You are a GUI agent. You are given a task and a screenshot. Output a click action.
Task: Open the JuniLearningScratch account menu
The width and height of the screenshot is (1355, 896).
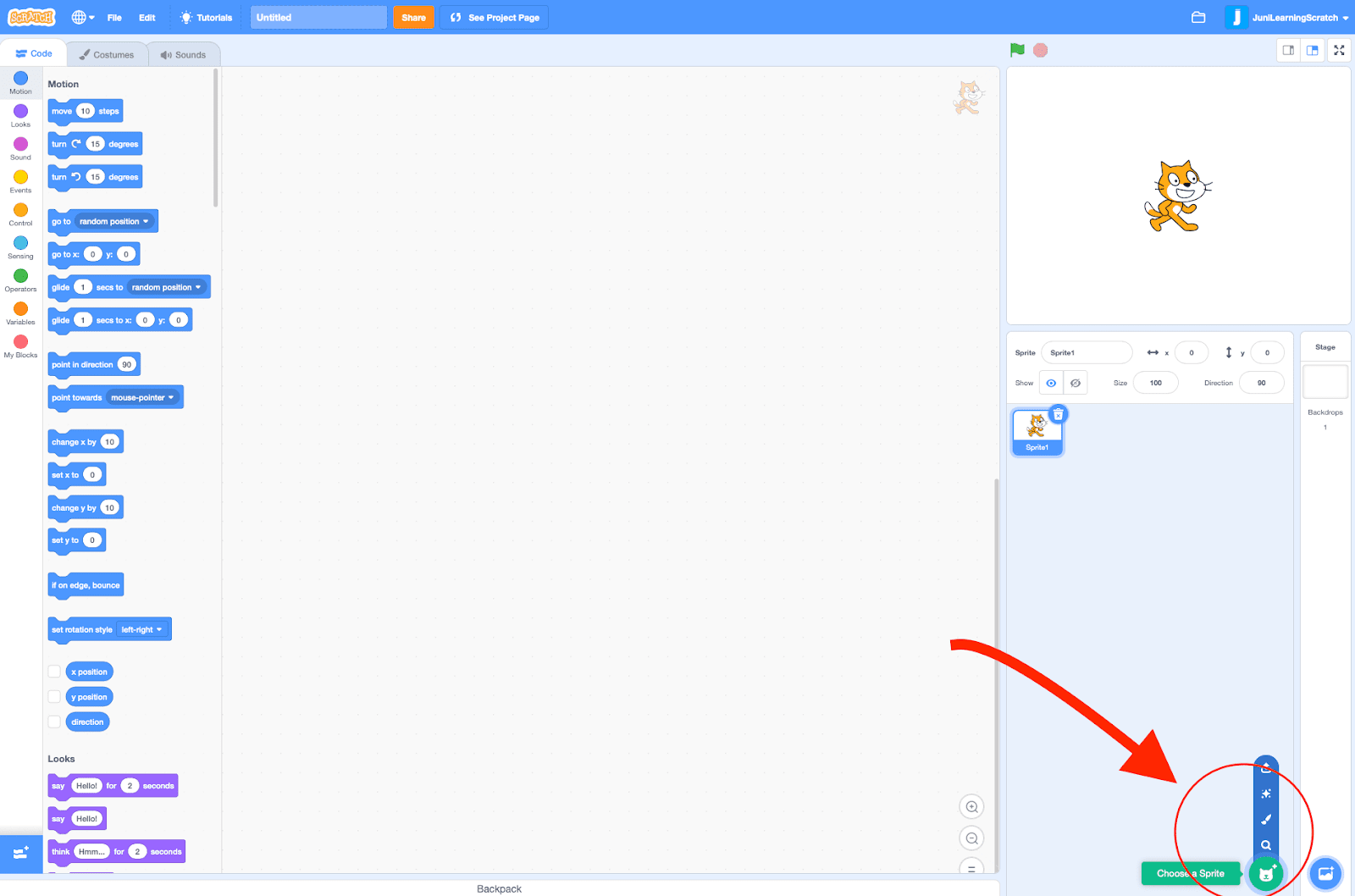point(1287,17)
